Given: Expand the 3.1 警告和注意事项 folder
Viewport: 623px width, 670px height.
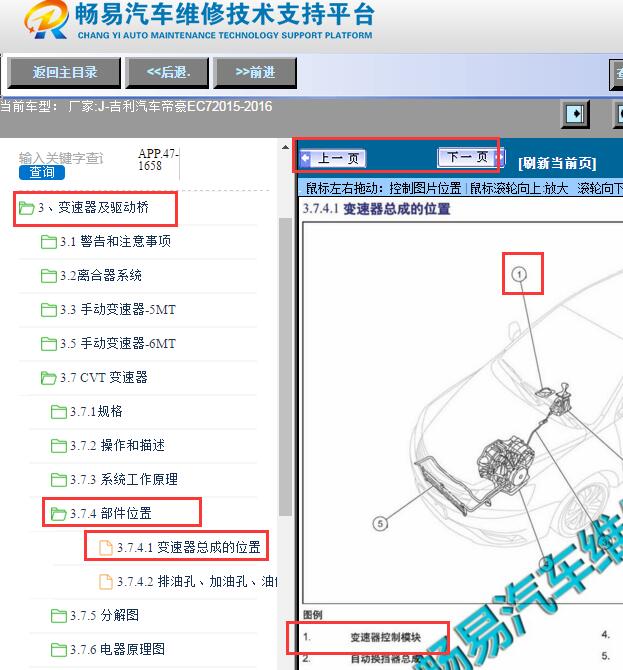Looking at the screenshot, I should 115,242.
